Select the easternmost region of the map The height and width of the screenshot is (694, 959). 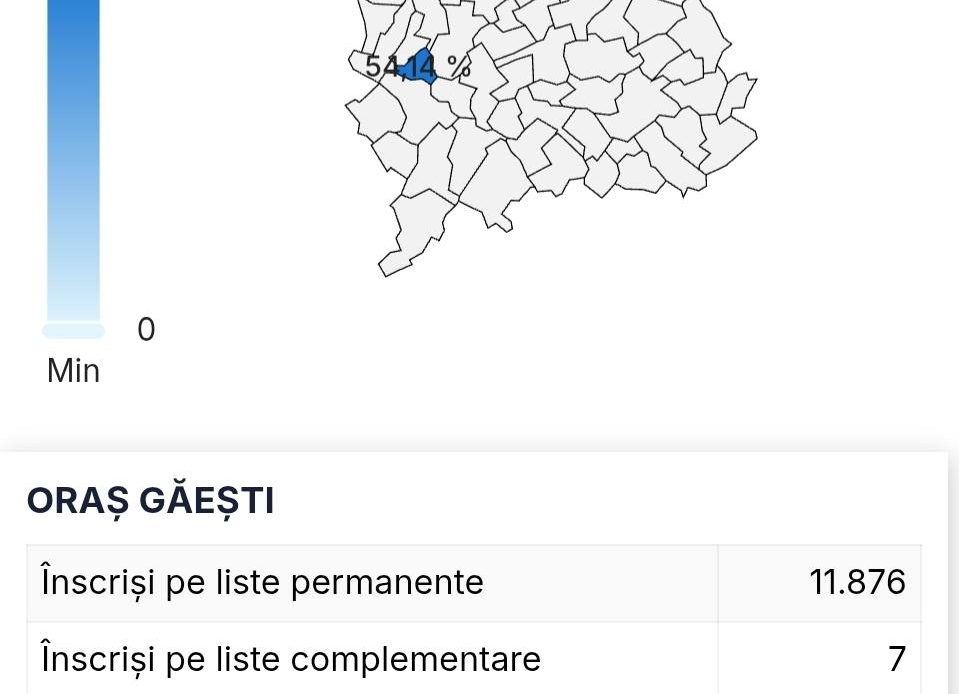click(738, 94)
